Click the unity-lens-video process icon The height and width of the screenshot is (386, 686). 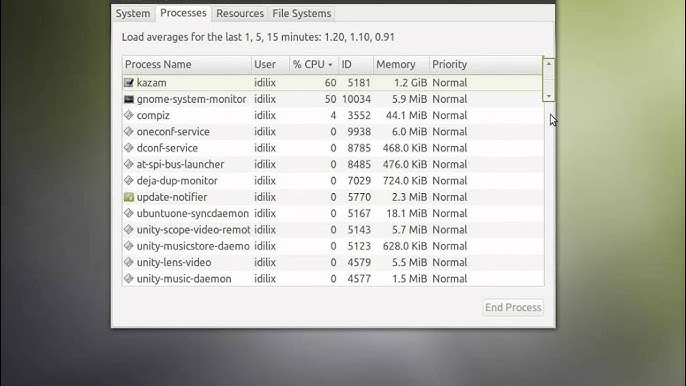(x=129, y=263)
